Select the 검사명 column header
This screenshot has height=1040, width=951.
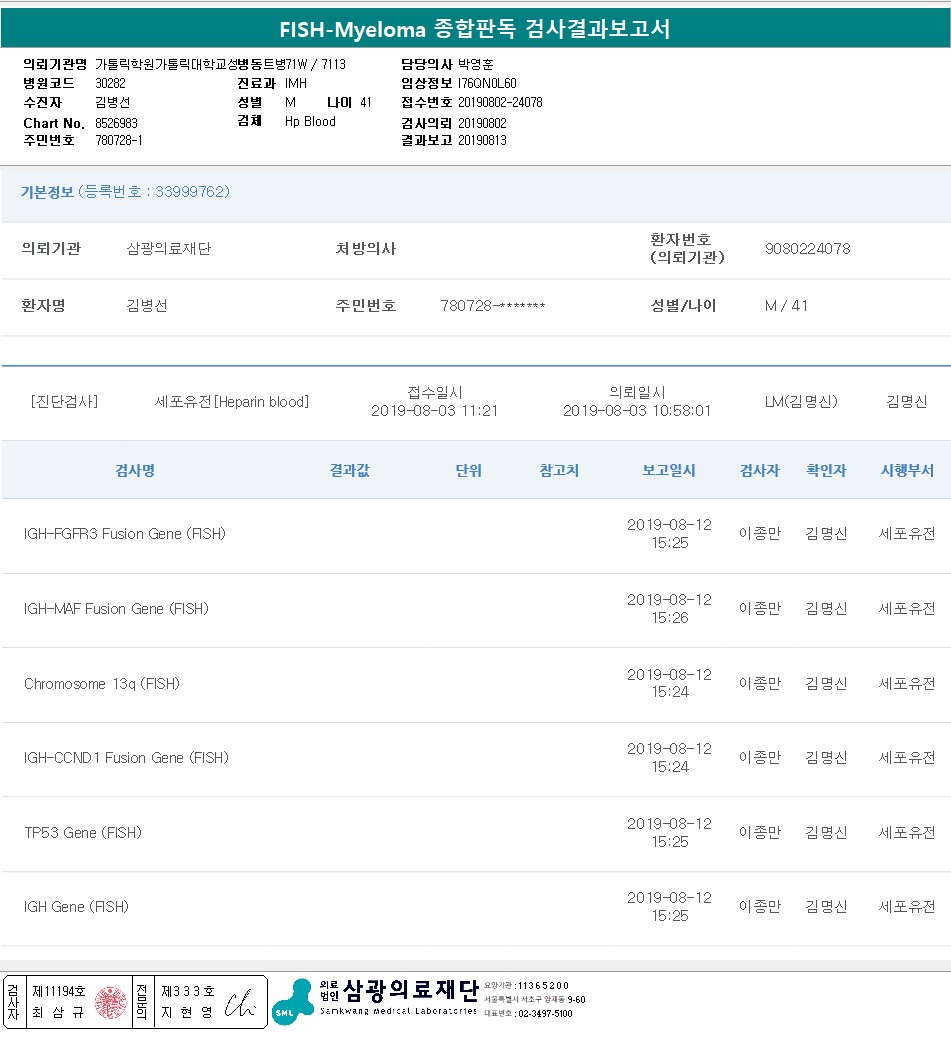pyautogui.click(x=135, y=470)
